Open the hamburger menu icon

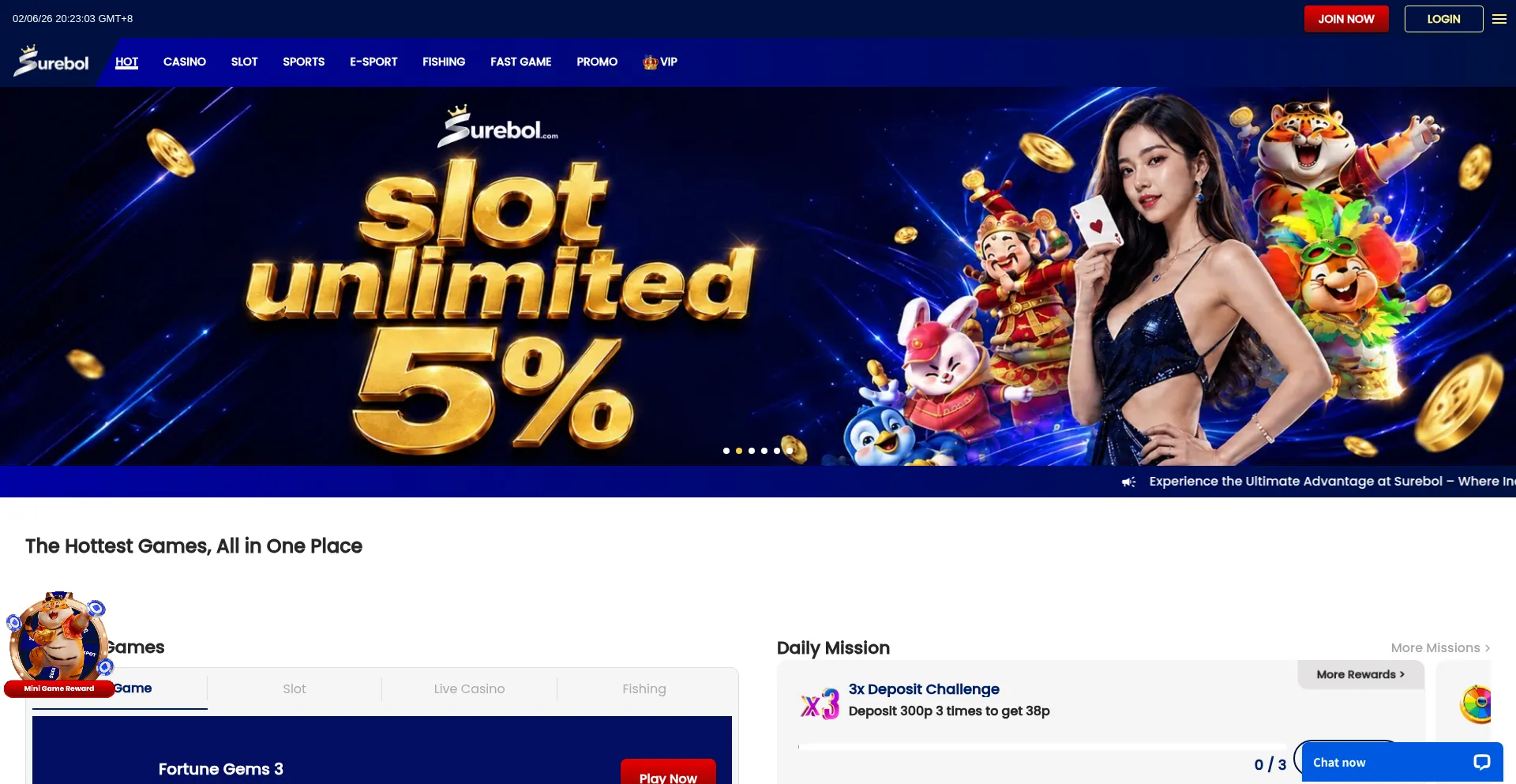coord(1499,19)
